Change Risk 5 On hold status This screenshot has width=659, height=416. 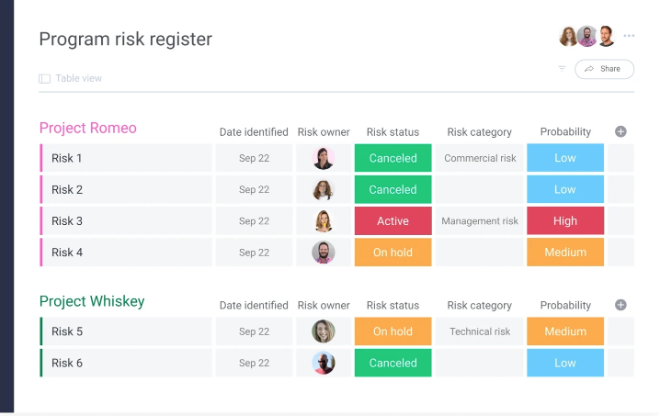pos(393,331)
